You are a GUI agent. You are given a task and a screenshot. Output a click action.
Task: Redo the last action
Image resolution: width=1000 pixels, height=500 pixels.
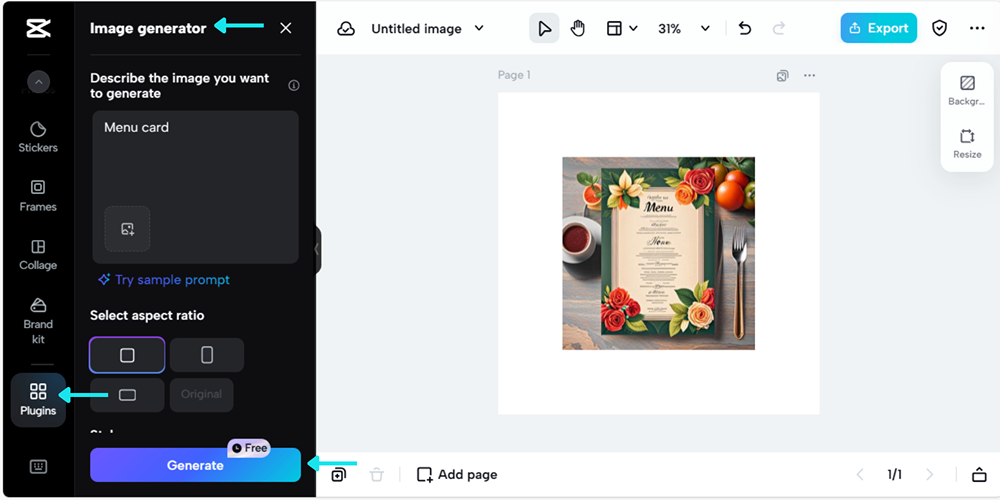click(779, 29)
